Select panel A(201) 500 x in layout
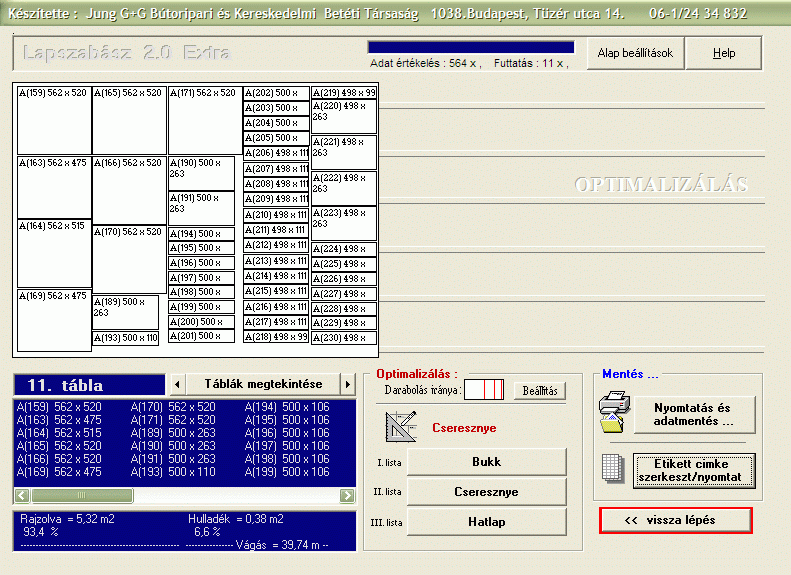This screenshot has height=575, width=791. 201,336
